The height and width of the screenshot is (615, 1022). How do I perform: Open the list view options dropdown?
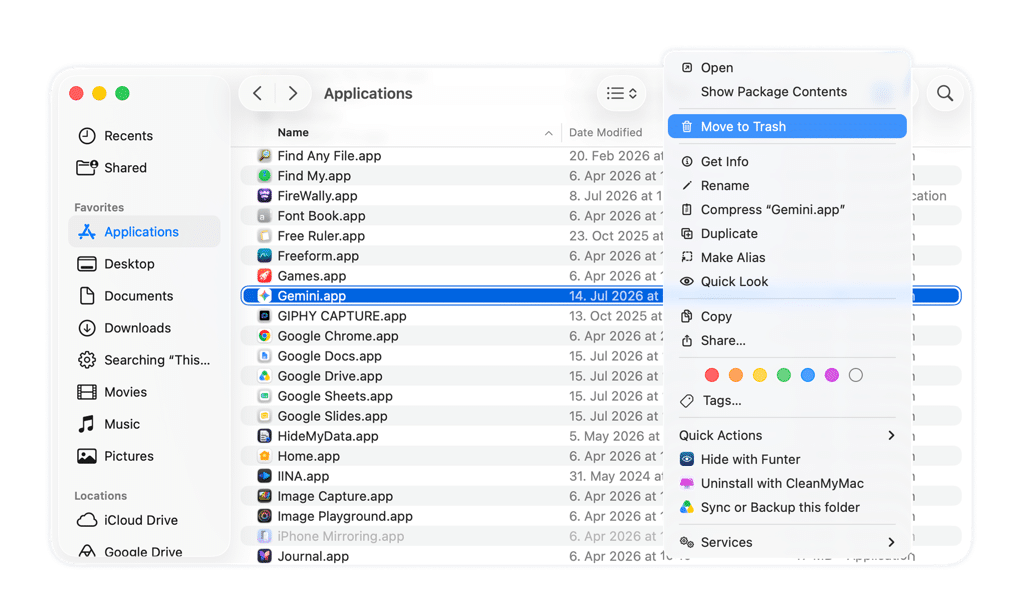point(621,93)
